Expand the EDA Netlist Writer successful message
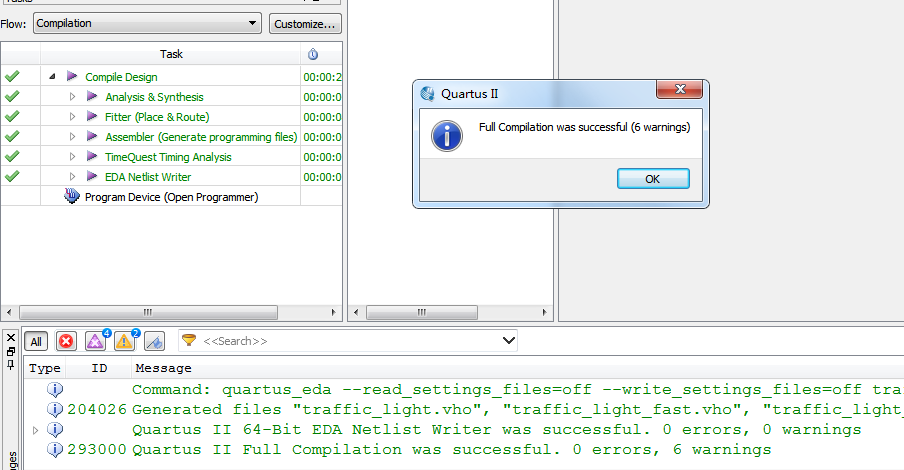 point(36,430)
